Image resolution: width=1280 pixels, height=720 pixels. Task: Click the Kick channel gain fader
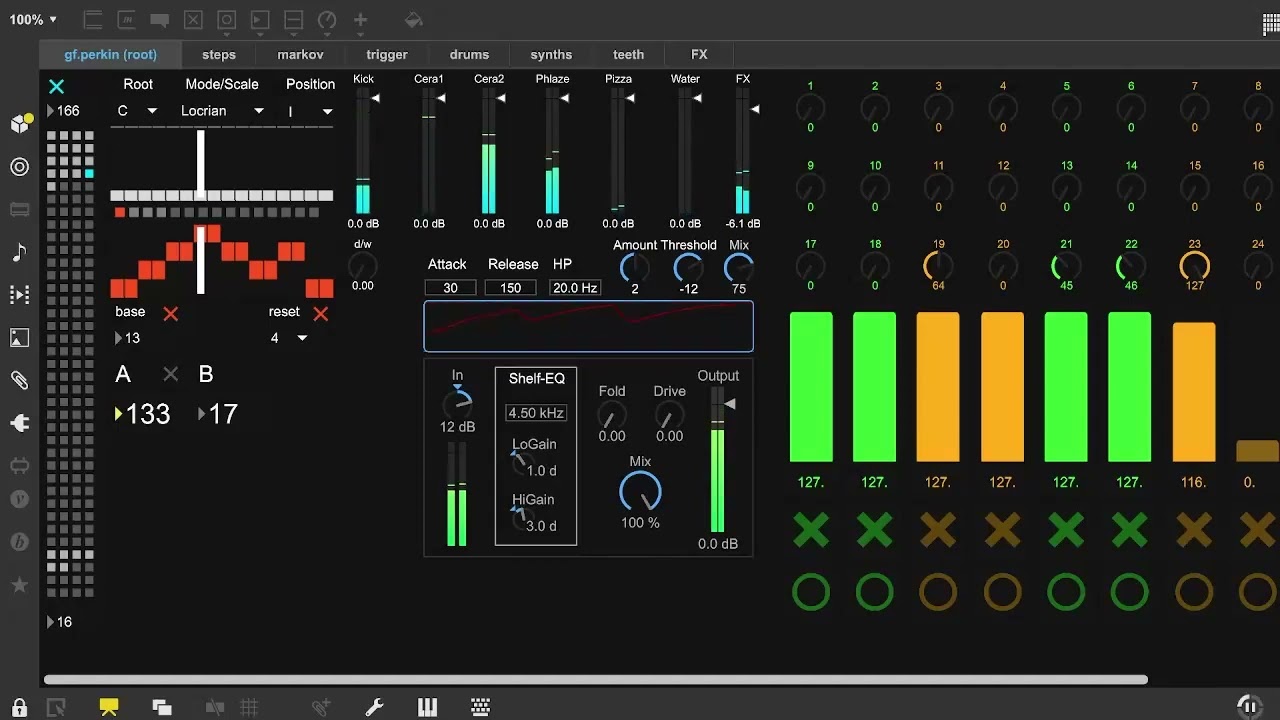(364, 151)
